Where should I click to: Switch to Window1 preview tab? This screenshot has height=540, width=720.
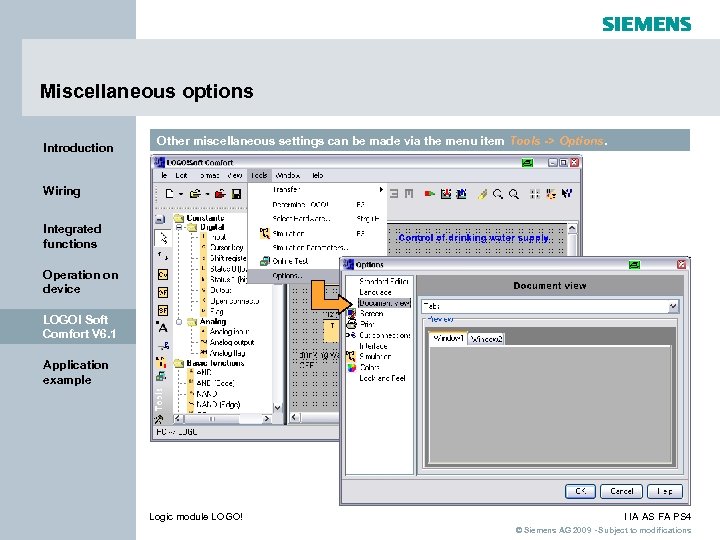pos(448,338)
